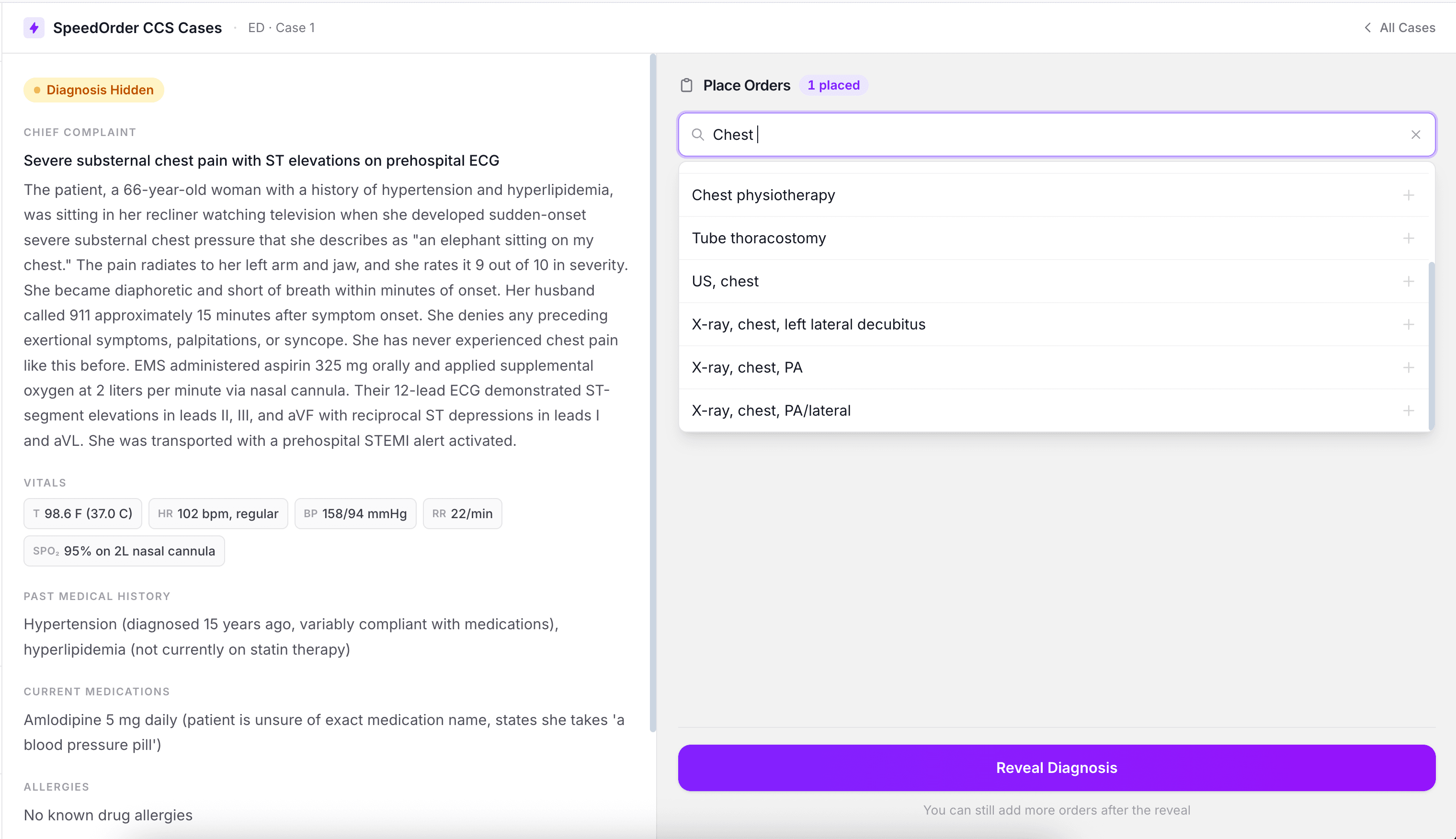Click the Diagnosis Hidden badge
Screen dimensions: 1456x839
[94, 90]
